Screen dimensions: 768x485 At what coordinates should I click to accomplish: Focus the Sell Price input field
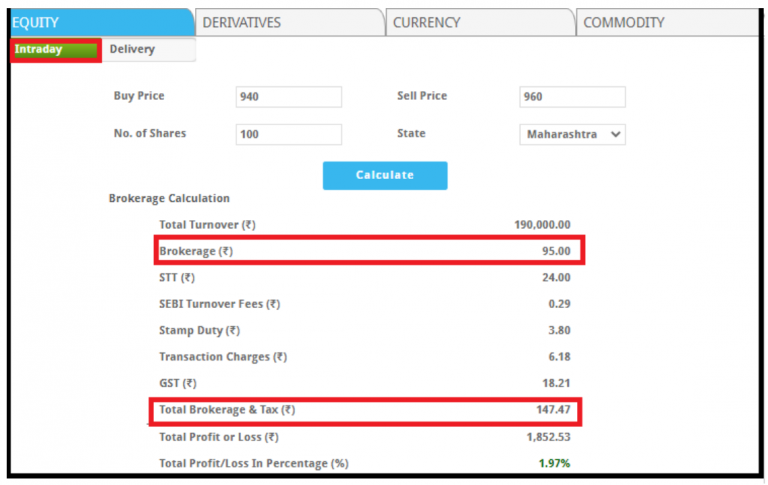(572, 97)
